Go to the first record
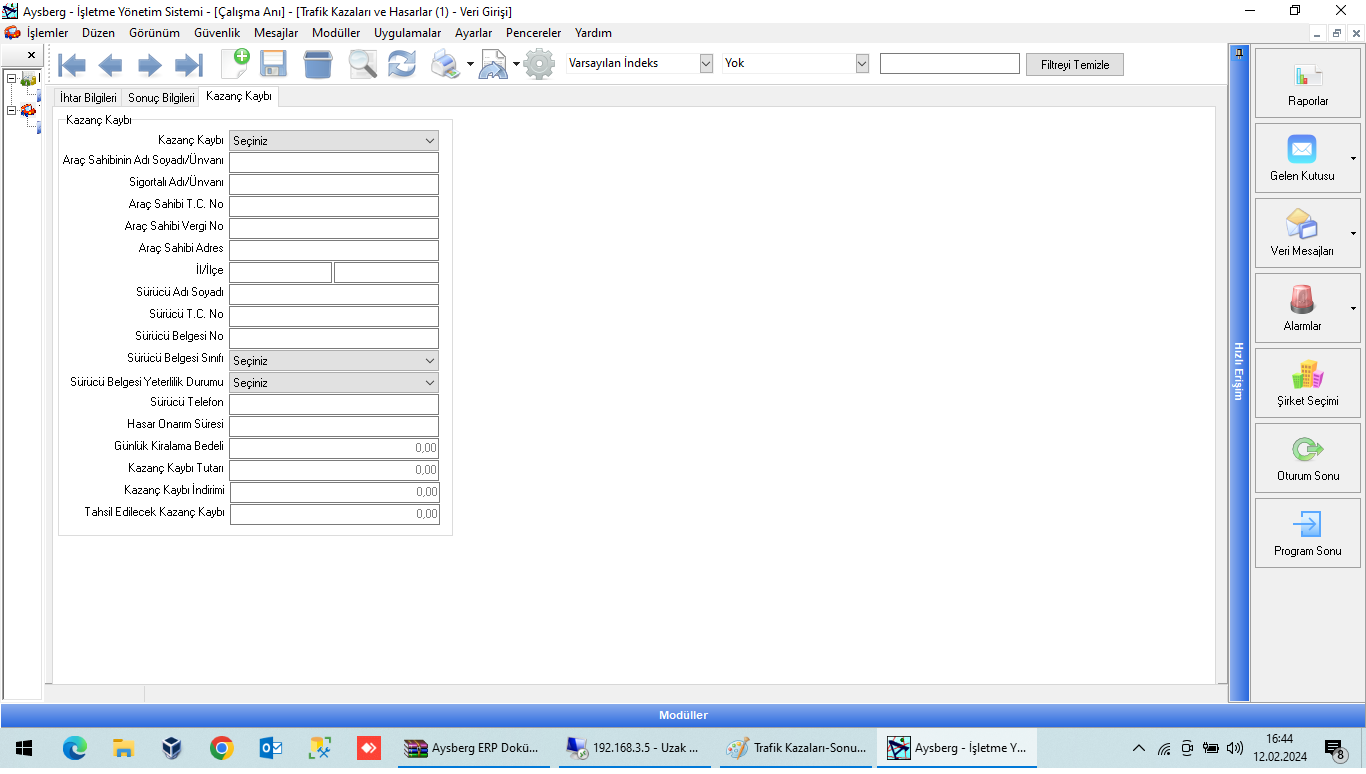 72,65
